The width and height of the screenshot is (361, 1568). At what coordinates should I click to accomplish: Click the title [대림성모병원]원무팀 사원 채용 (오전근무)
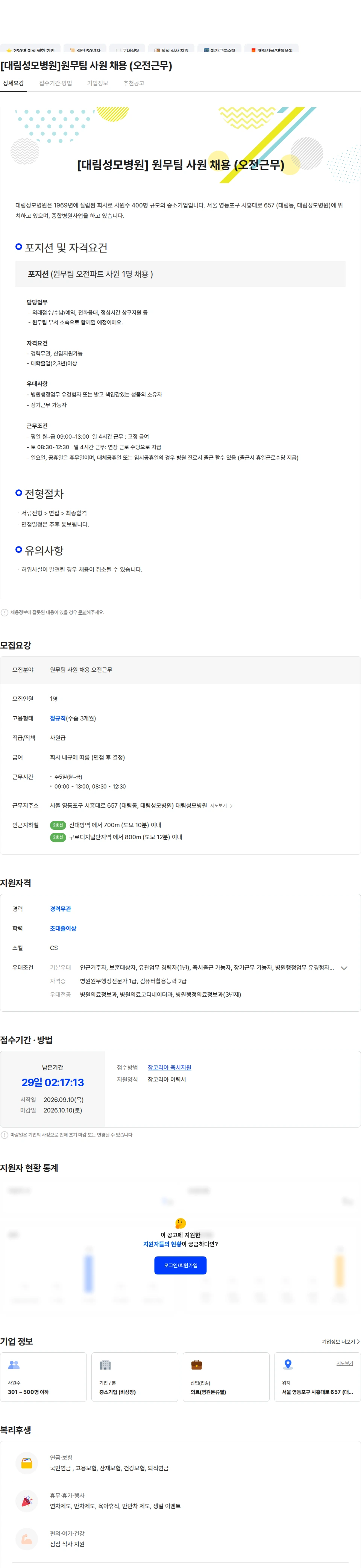(x=86, y=66)
